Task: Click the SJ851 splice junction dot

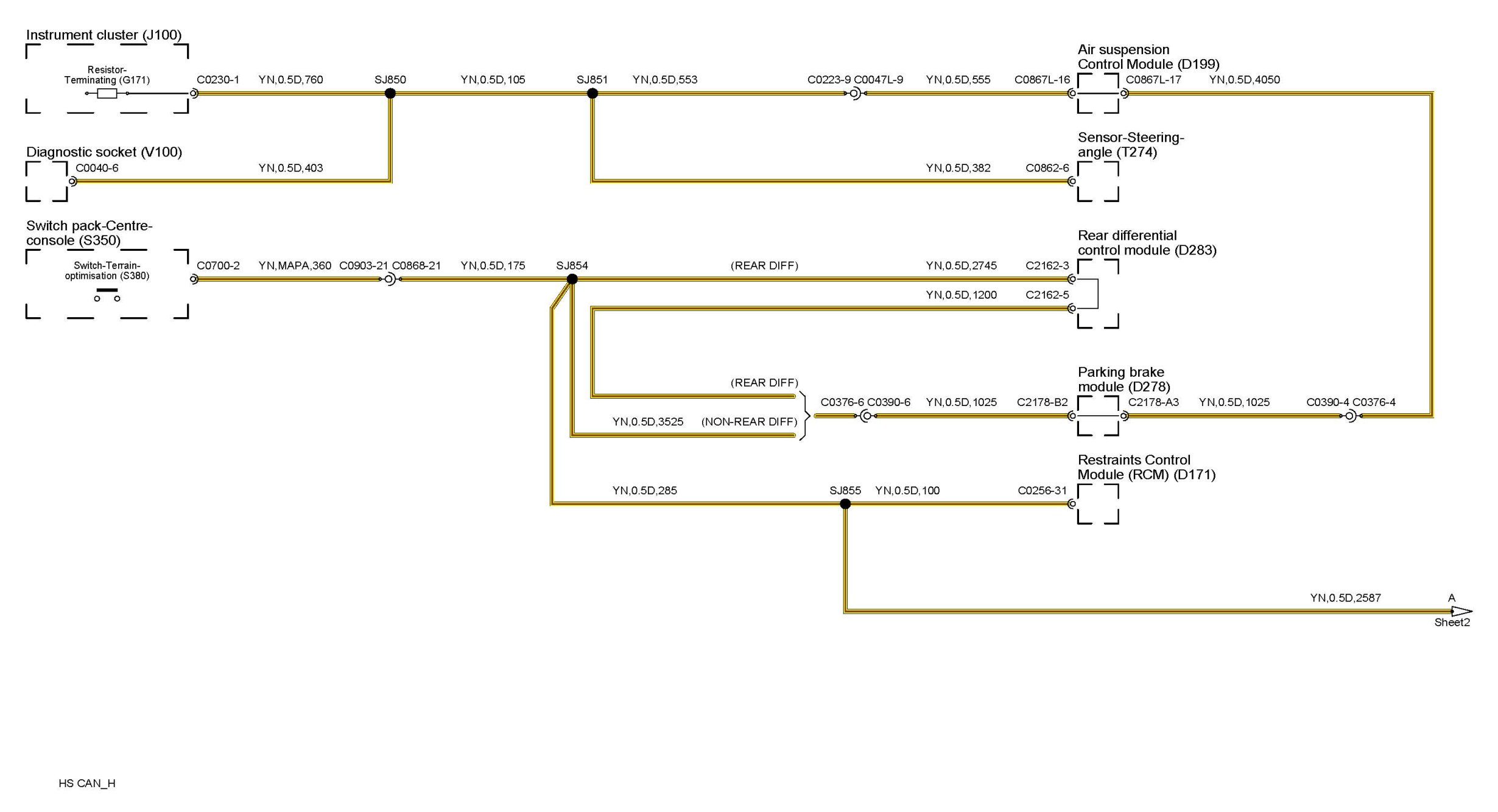Action: coord(593,93)
